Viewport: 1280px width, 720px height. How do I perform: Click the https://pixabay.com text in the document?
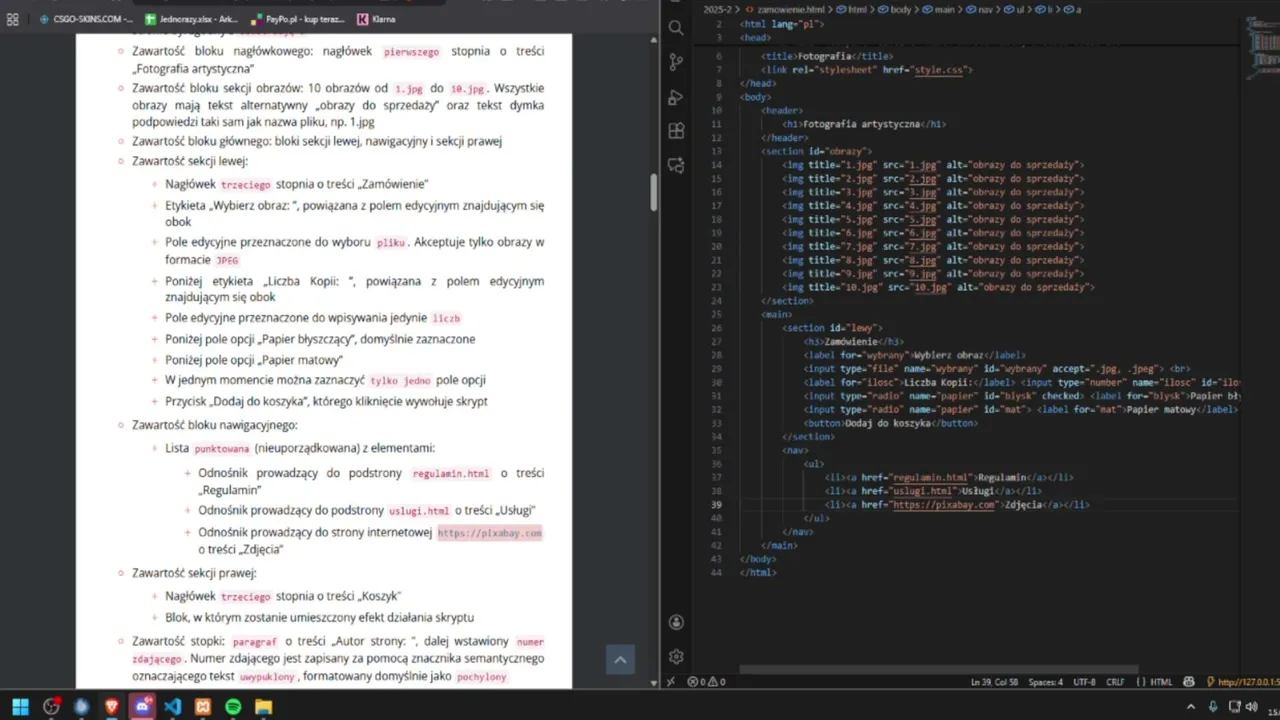click(490, 533)
